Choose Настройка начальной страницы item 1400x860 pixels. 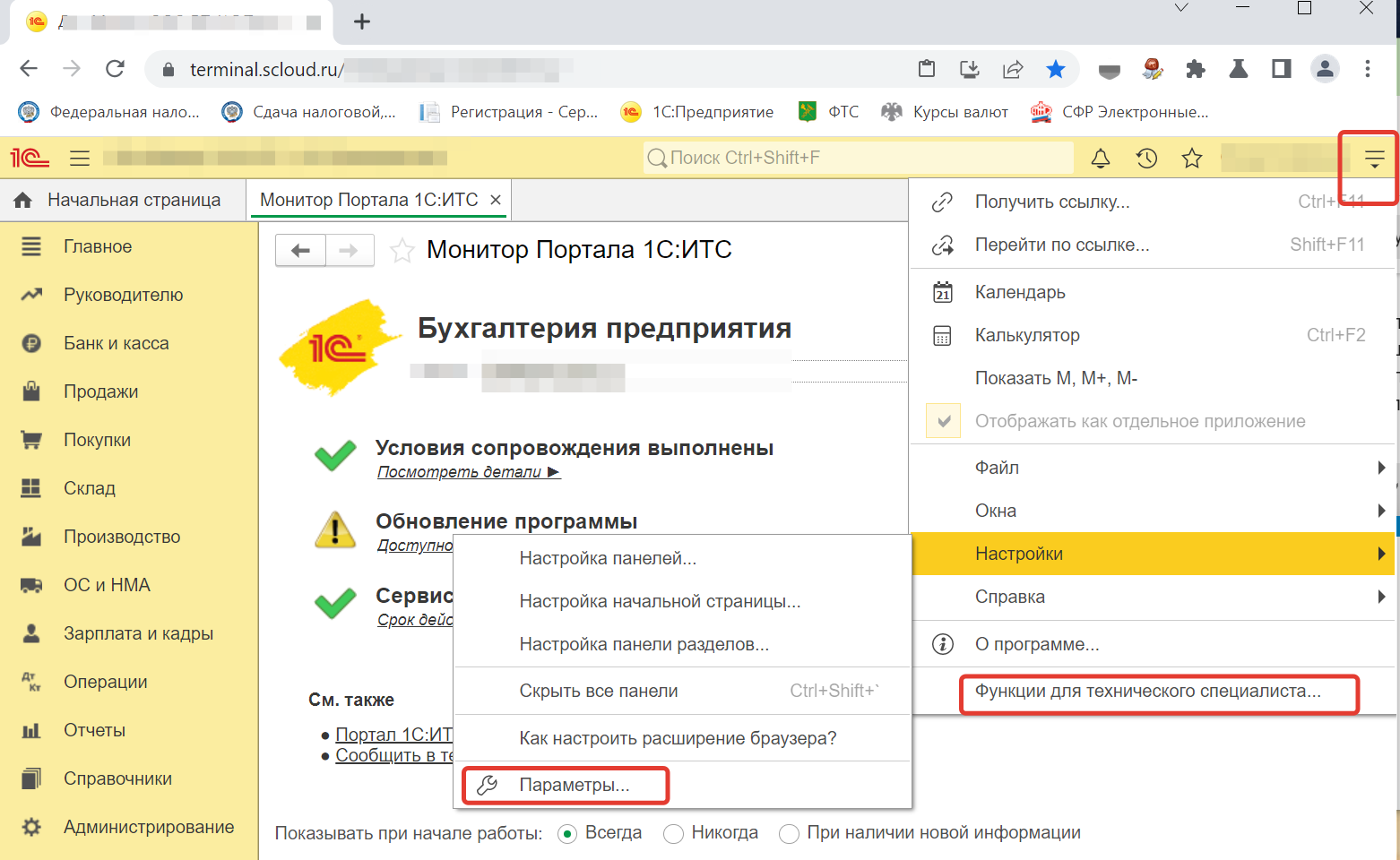pos(682,601)
